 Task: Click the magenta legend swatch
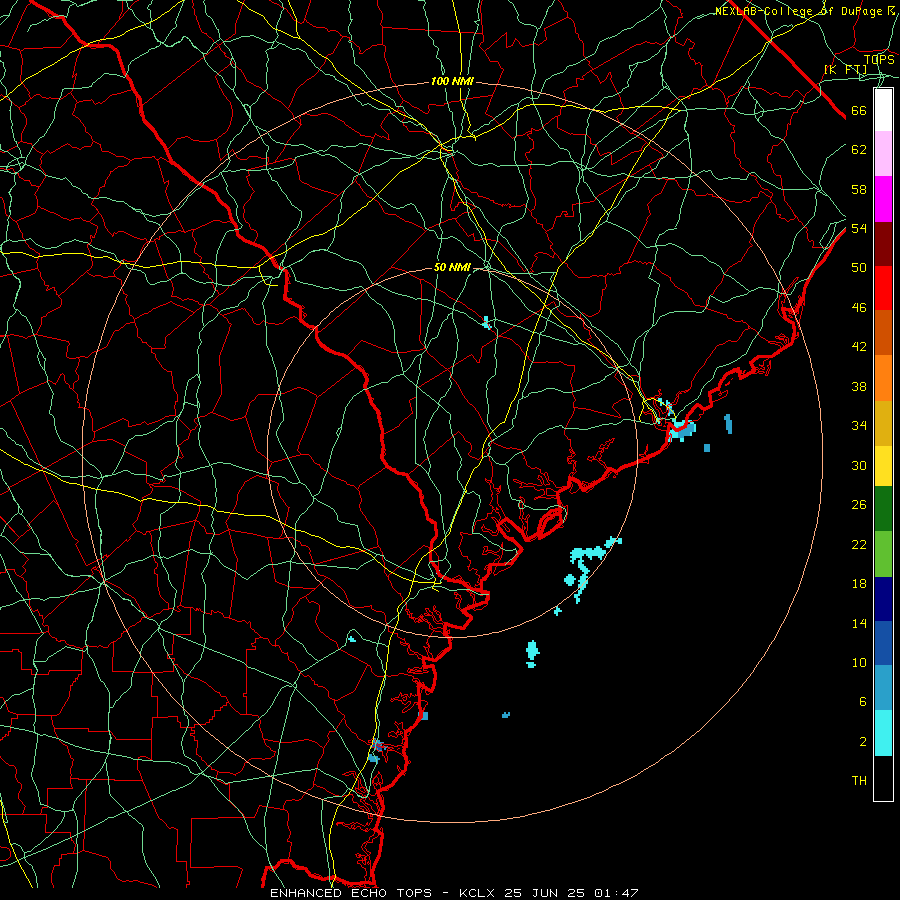pos(883,199)
